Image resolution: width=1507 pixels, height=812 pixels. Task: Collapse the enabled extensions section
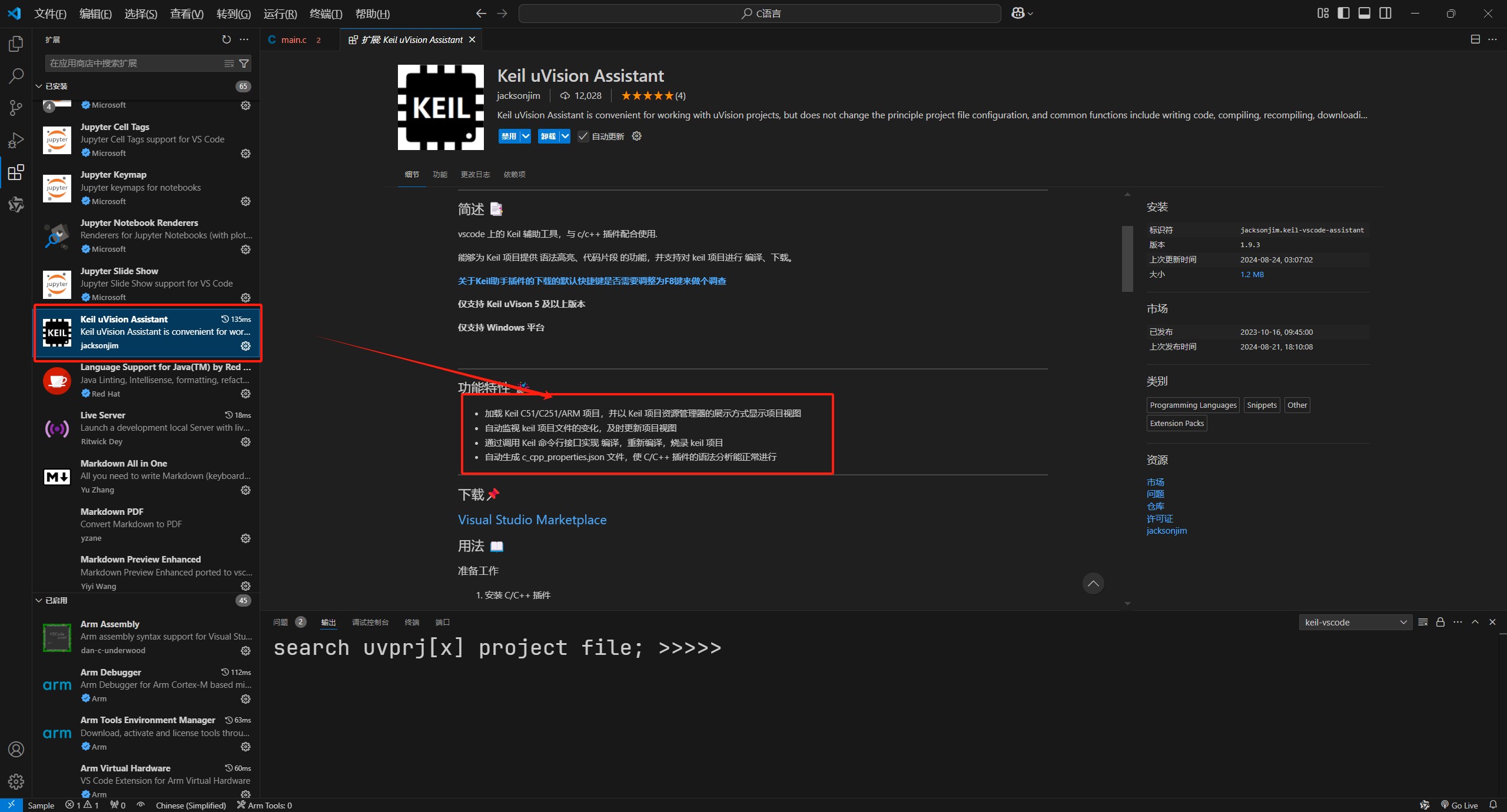click(x=39, y=601)
